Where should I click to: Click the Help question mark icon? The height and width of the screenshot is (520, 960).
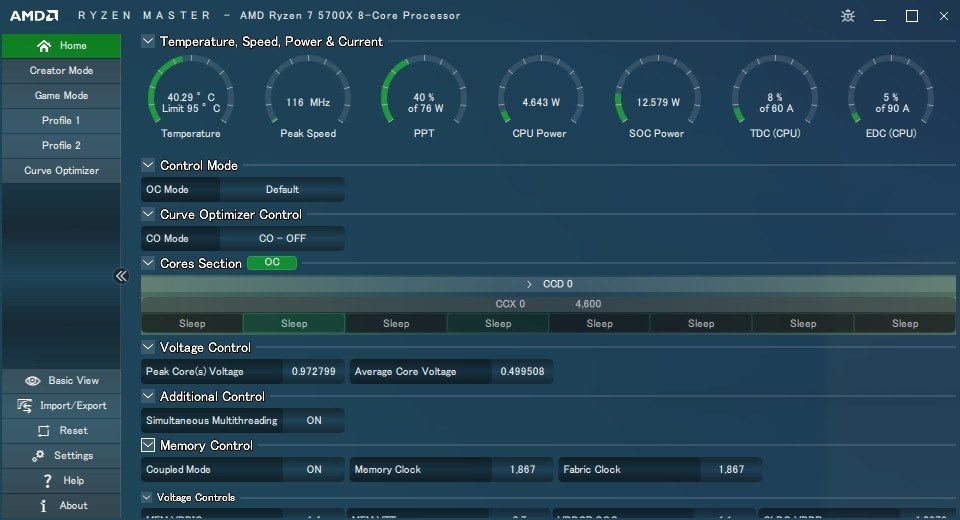coord(47,481)
